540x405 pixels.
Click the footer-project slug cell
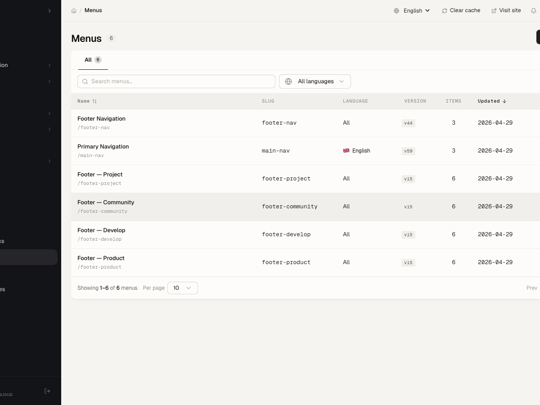pos(286,179)
